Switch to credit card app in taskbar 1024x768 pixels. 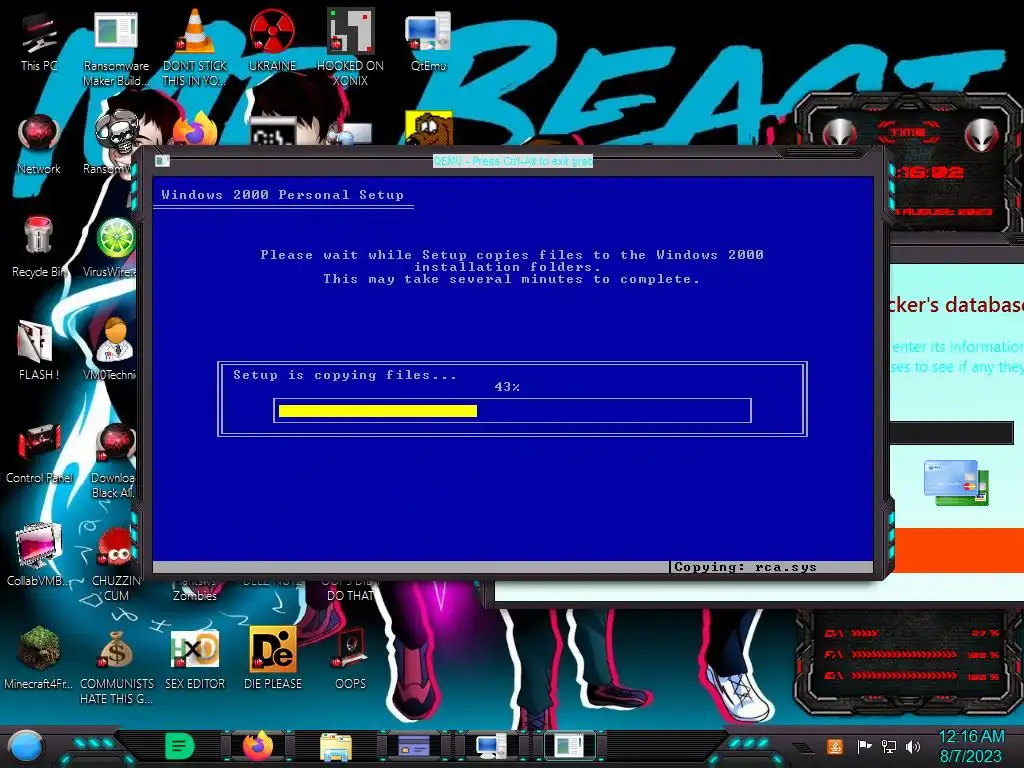(x=413, y=746)
